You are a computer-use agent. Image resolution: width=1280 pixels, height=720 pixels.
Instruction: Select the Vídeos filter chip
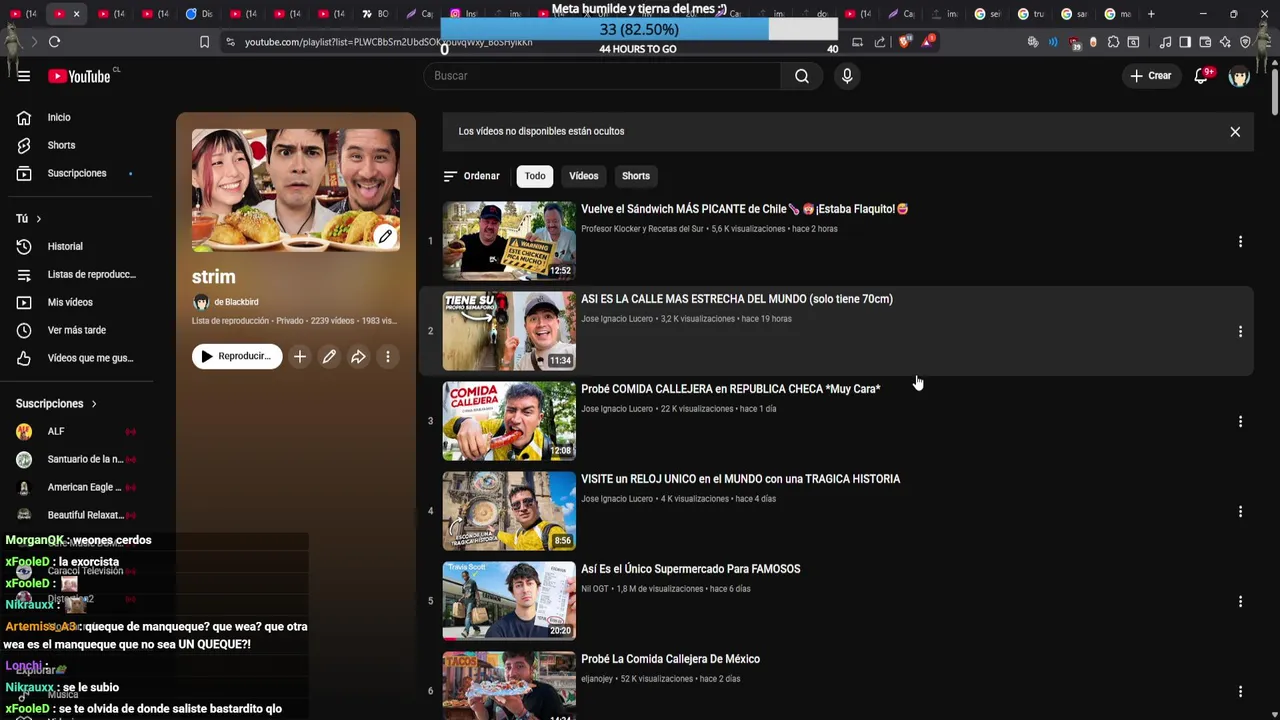pos(584,176)
